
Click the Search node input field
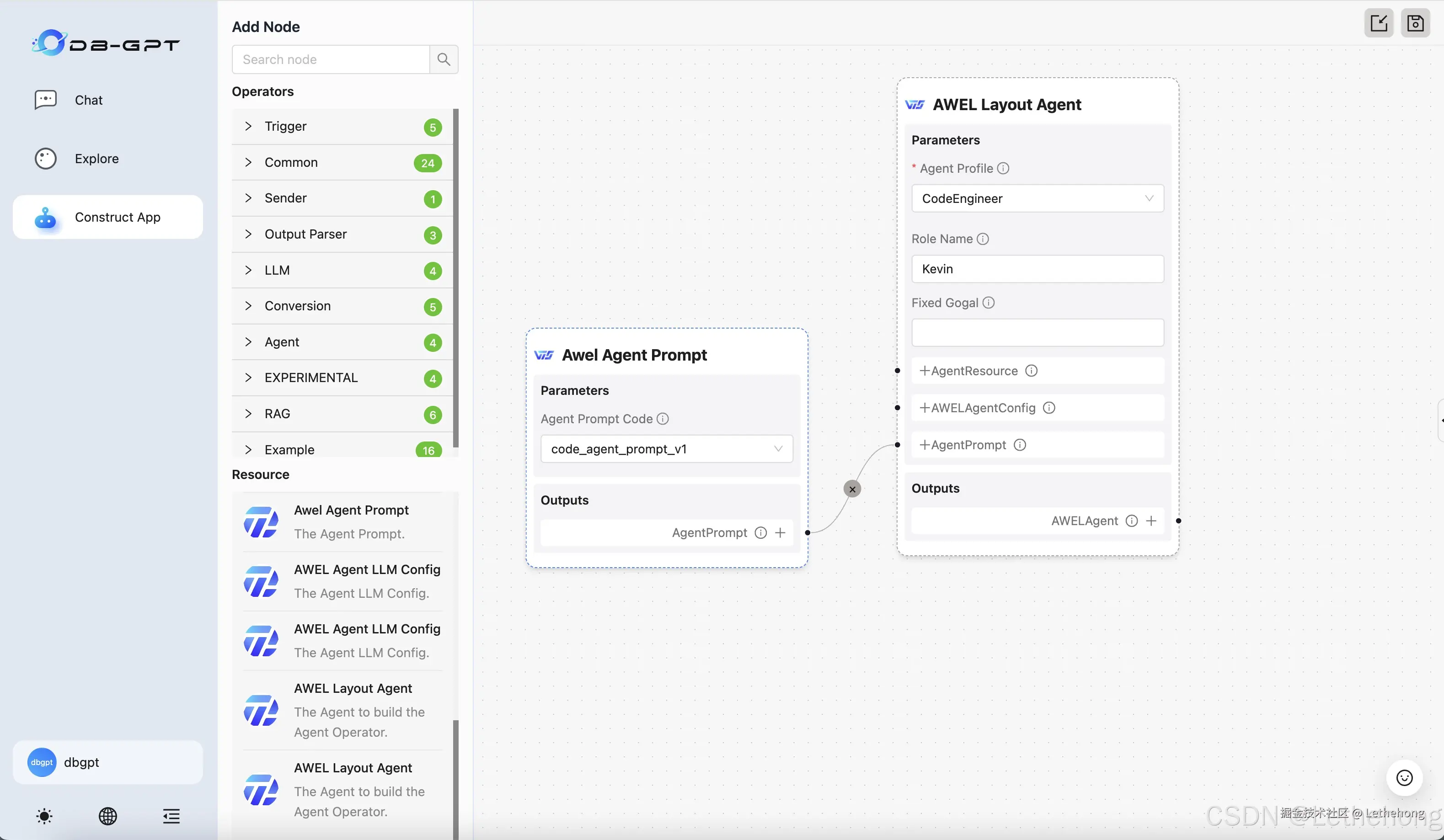331,59
